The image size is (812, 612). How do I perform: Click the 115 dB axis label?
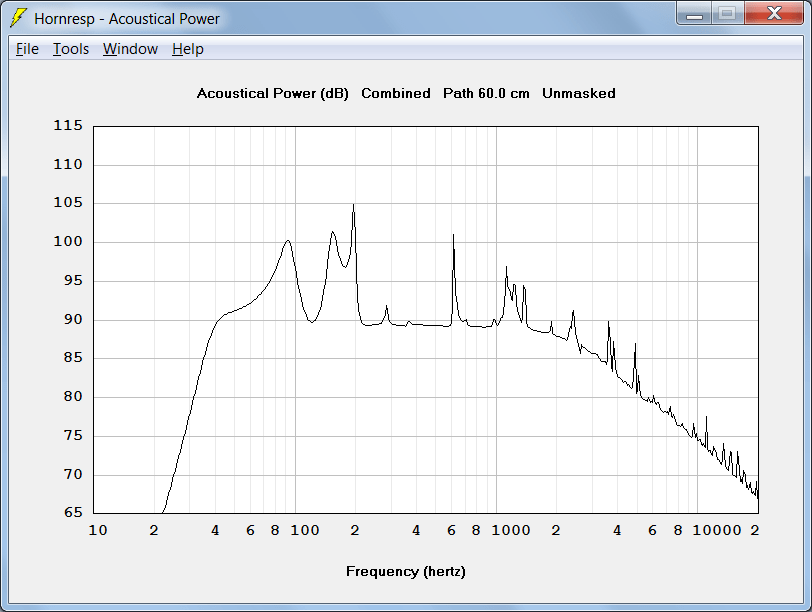pyautogui.click(x=68, y=125)
